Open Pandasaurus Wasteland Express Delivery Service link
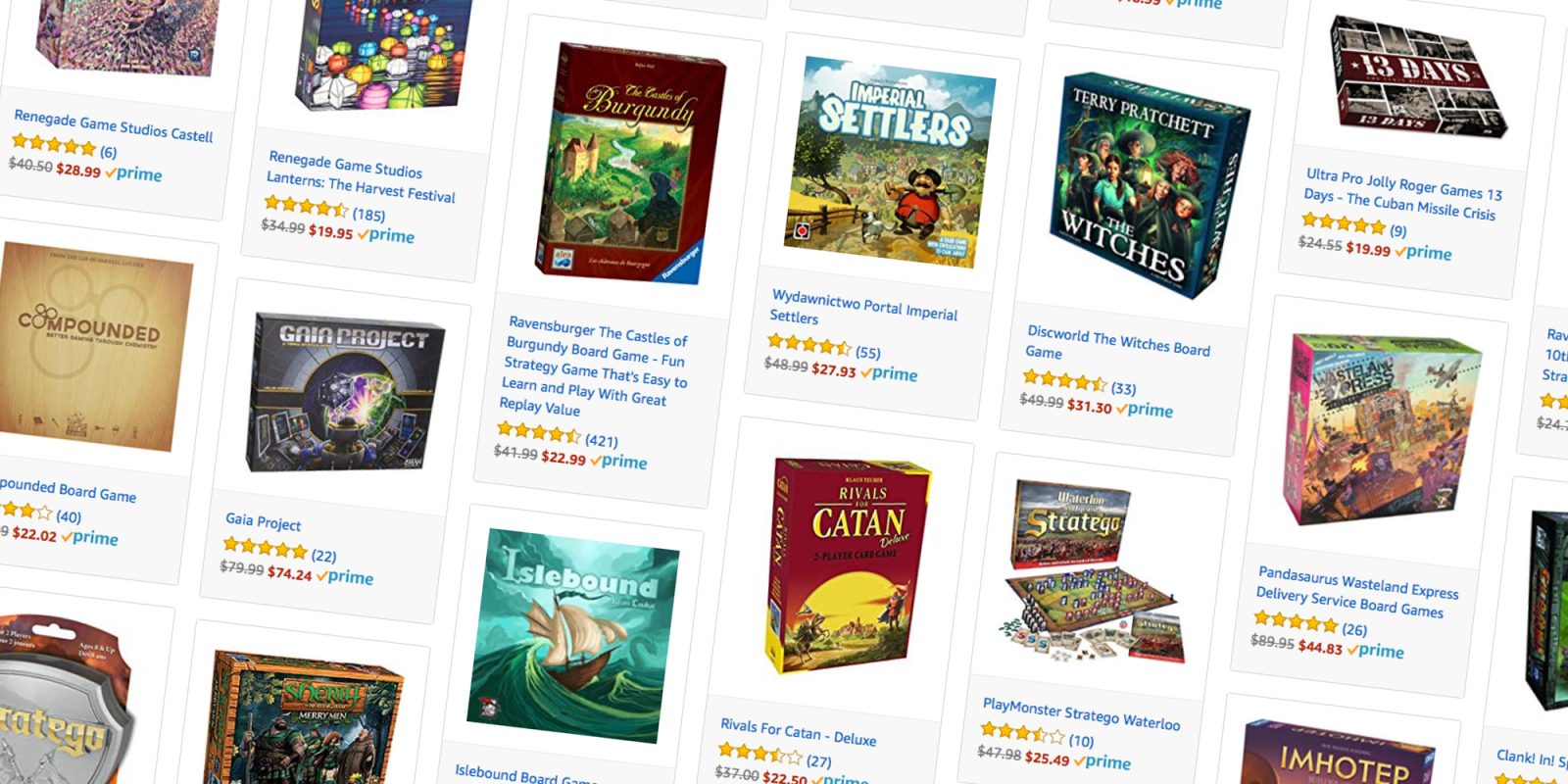This screenshot has height=784, width=1568. coord(1356,592)
